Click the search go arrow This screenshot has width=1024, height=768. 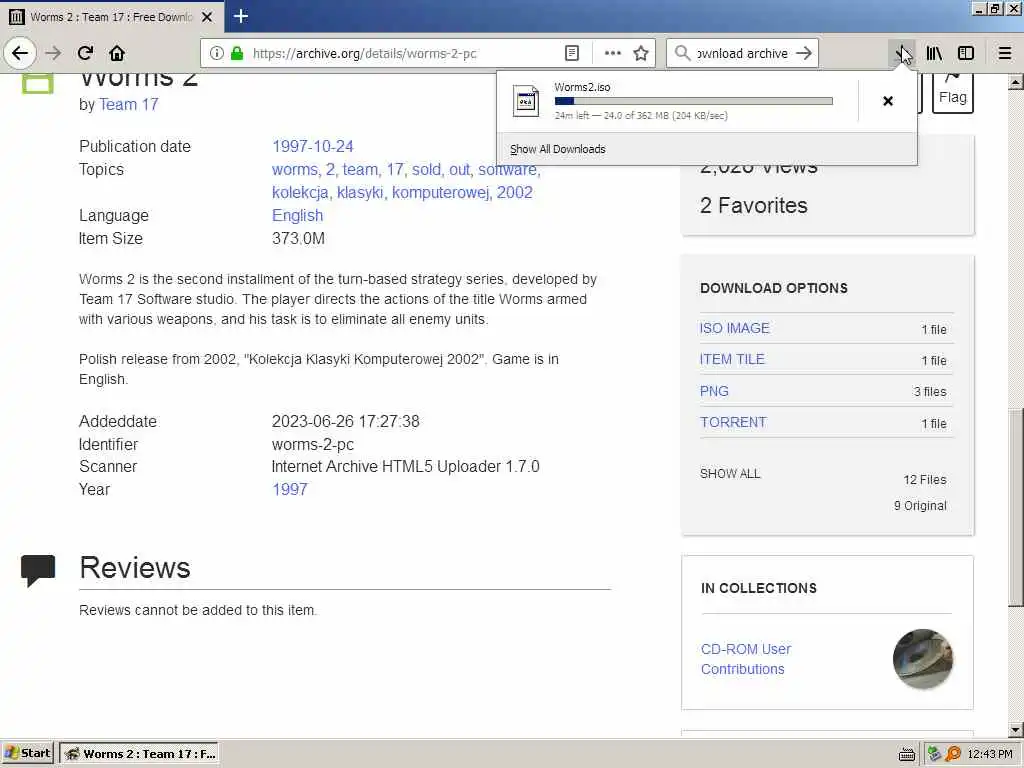(804, 53)
